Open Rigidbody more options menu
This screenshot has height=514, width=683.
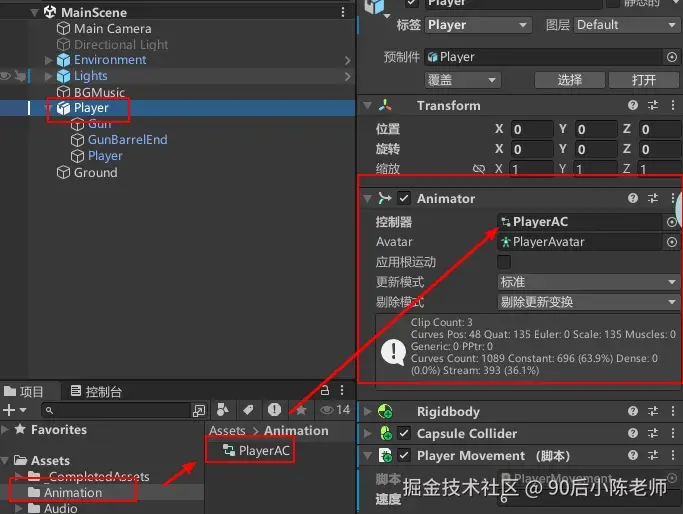673,411
